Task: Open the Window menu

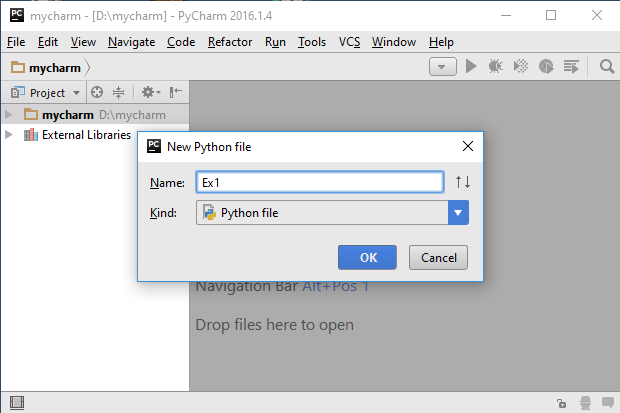Action: [394, 42]
